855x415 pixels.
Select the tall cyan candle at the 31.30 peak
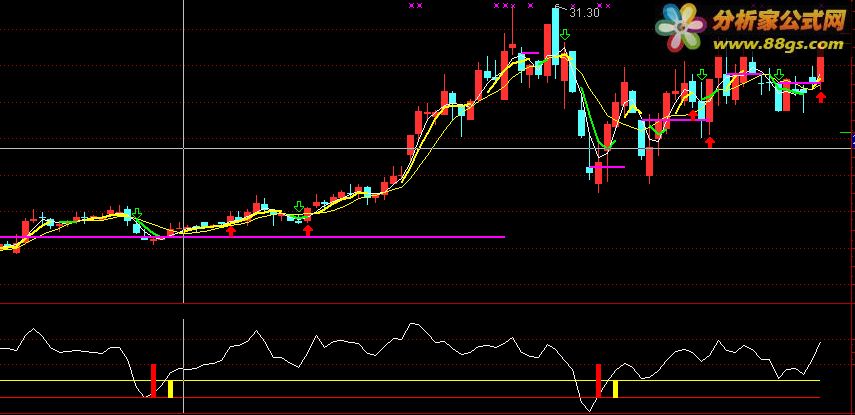(555, 37)
